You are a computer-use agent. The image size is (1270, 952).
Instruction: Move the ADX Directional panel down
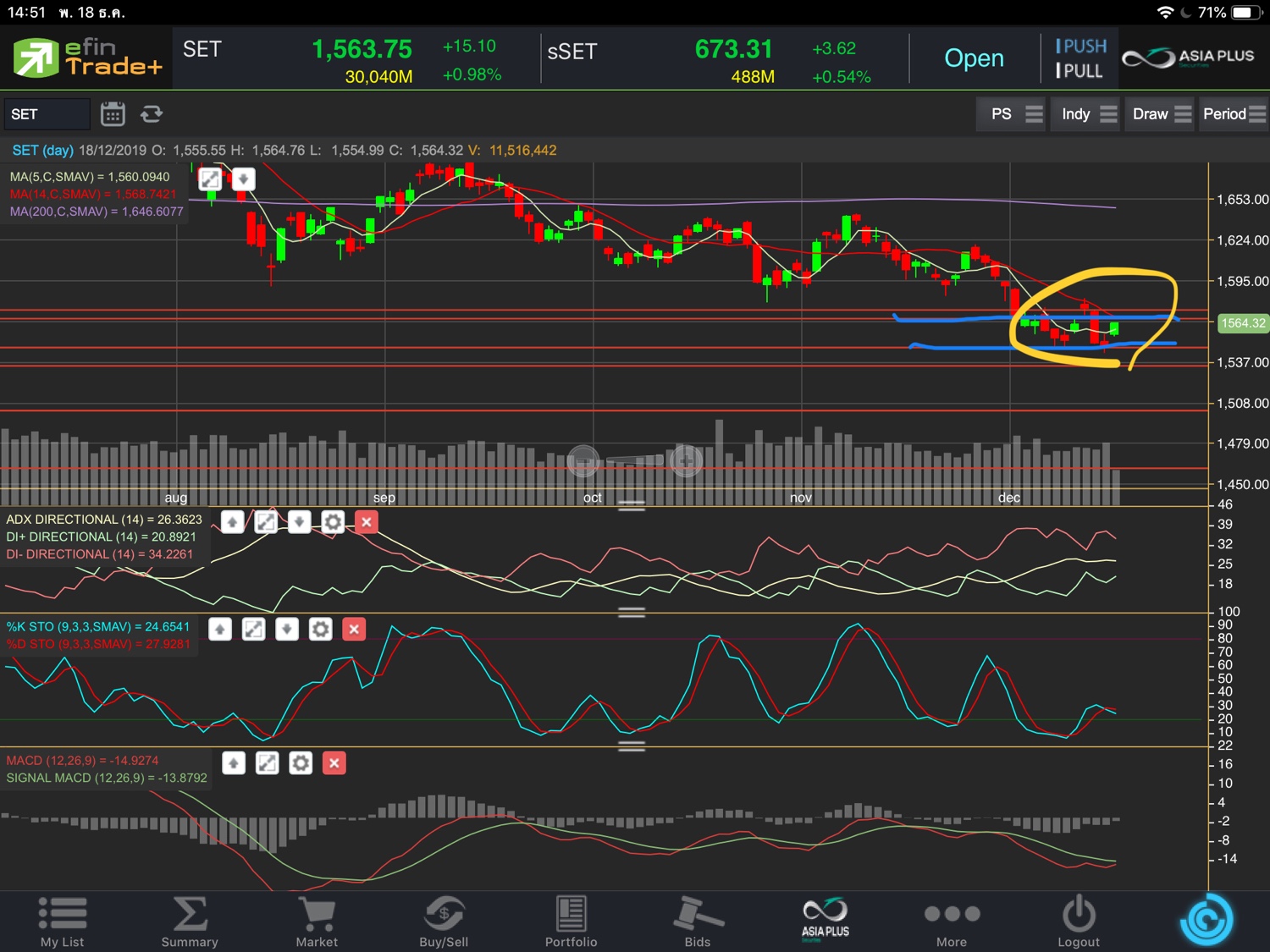[299, 522]
